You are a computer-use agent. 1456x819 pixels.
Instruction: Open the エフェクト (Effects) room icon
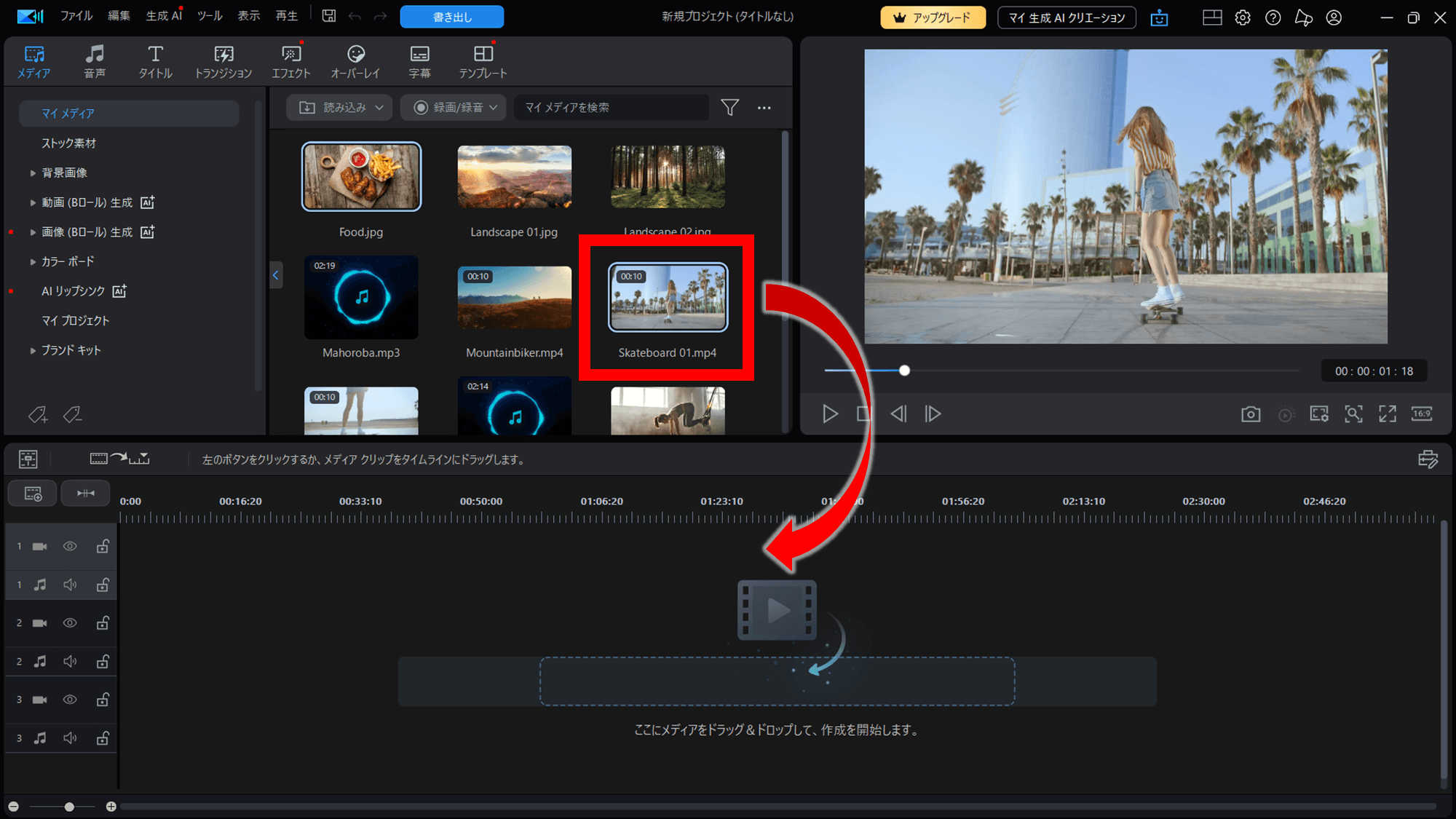click(291, 61)
